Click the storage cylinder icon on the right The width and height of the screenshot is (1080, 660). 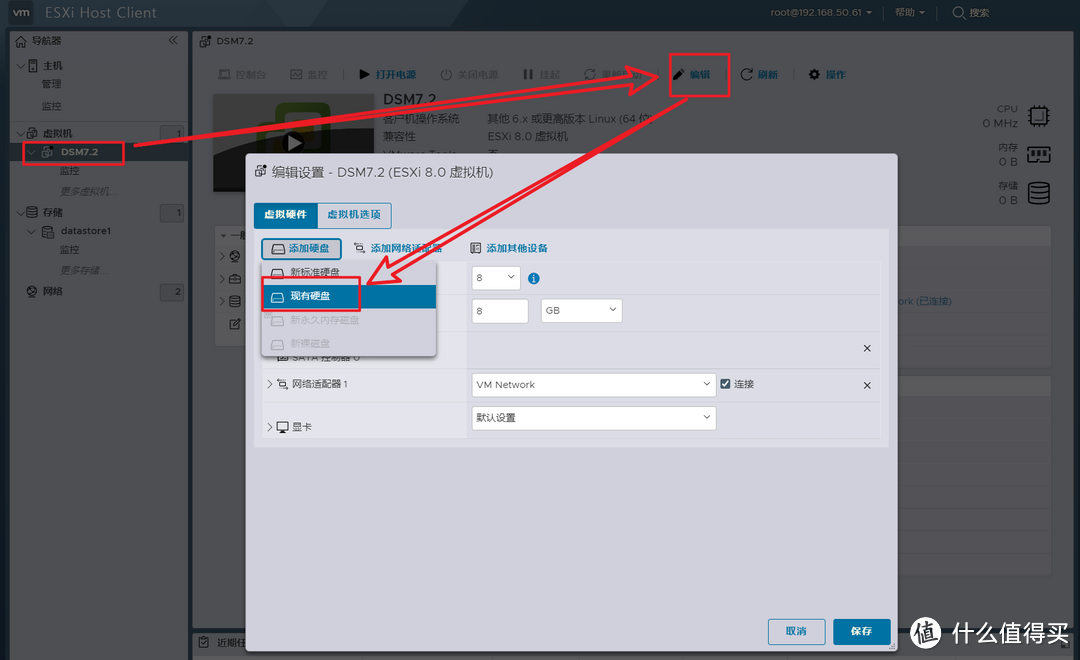(1039, 193)
